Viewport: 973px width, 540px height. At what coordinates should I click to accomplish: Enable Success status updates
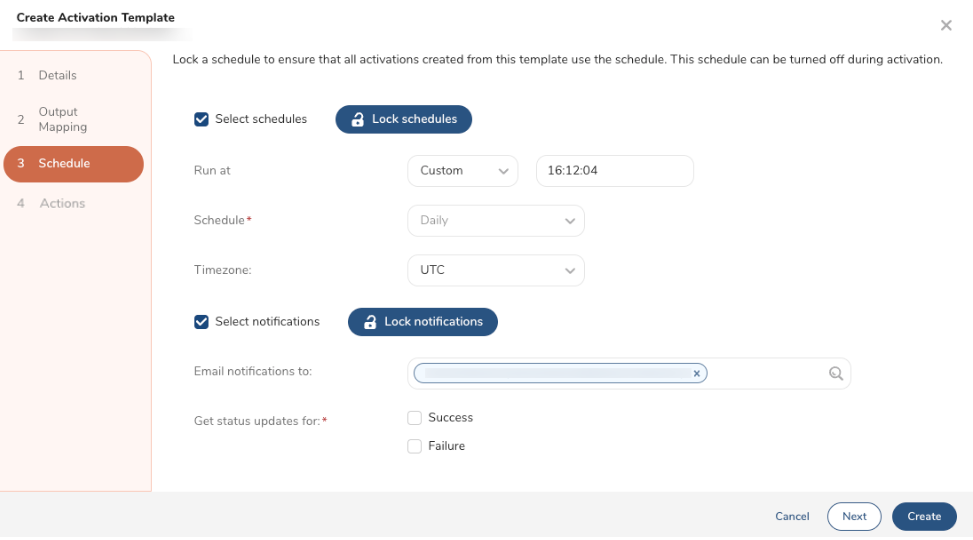coord(414,418)
